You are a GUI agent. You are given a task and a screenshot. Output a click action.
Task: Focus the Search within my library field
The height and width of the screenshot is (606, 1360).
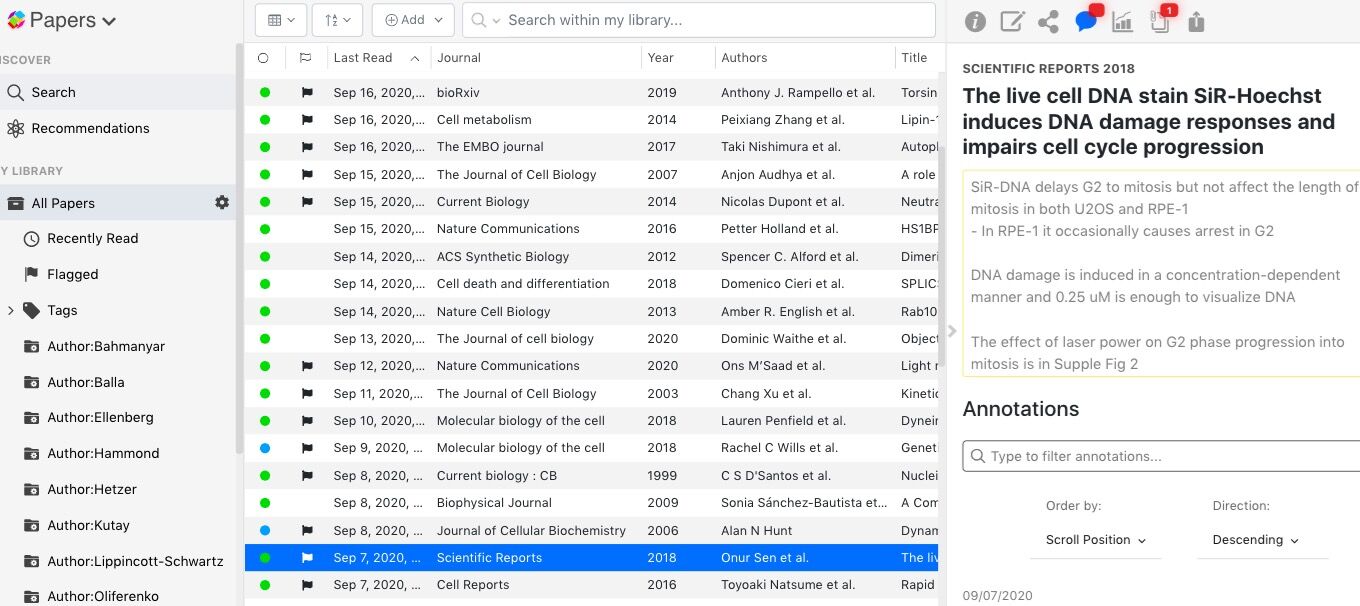(700, 20)
